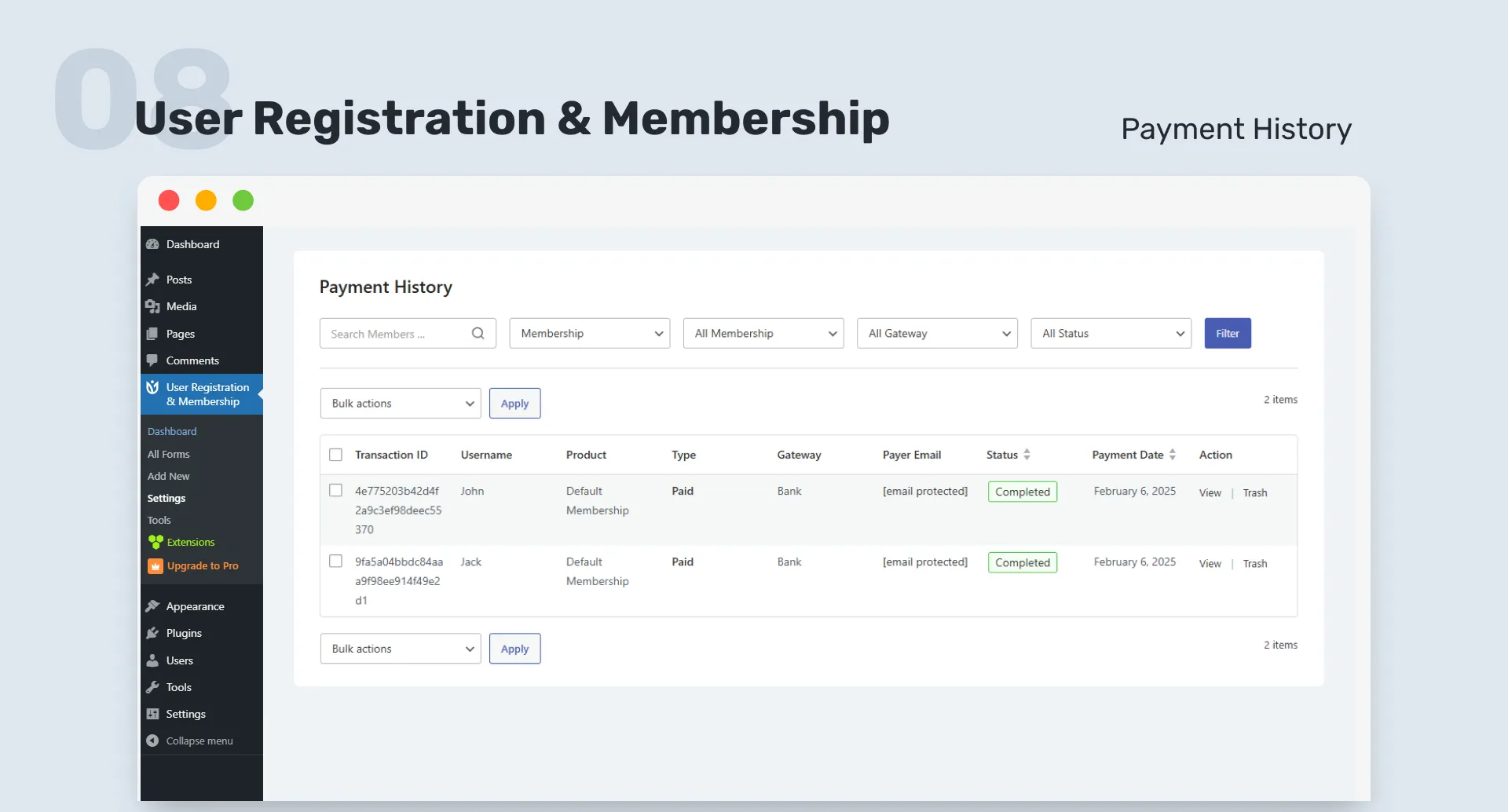
Task: Open the All Membership dropdown
Action: [763, 333]
